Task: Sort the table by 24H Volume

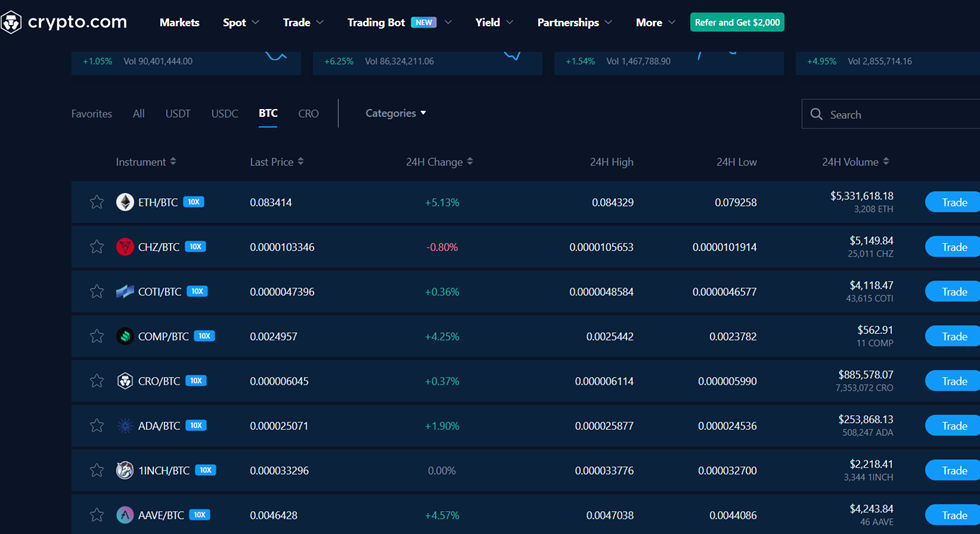Action: click(855, 162)
